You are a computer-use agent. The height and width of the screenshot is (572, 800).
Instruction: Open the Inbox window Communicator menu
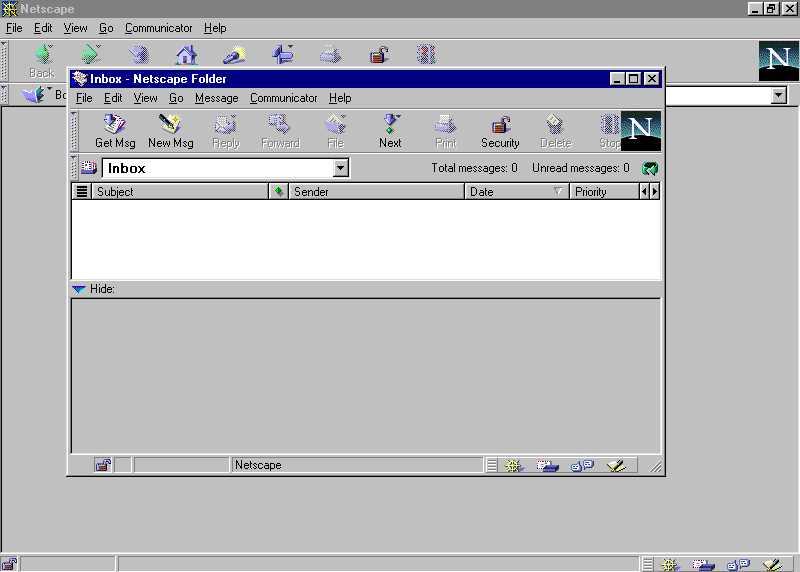click(x=283, y=98)
